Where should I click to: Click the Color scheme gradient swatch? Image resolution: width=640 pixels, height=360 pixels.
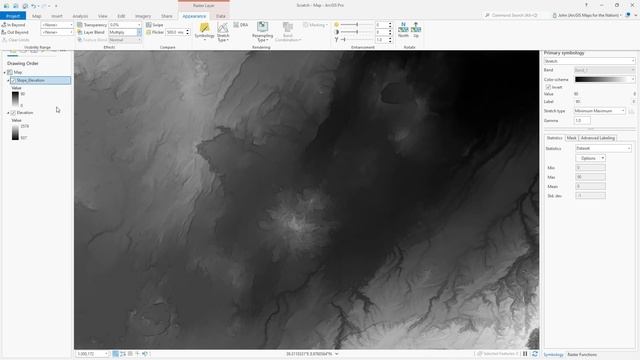(602, 79)
